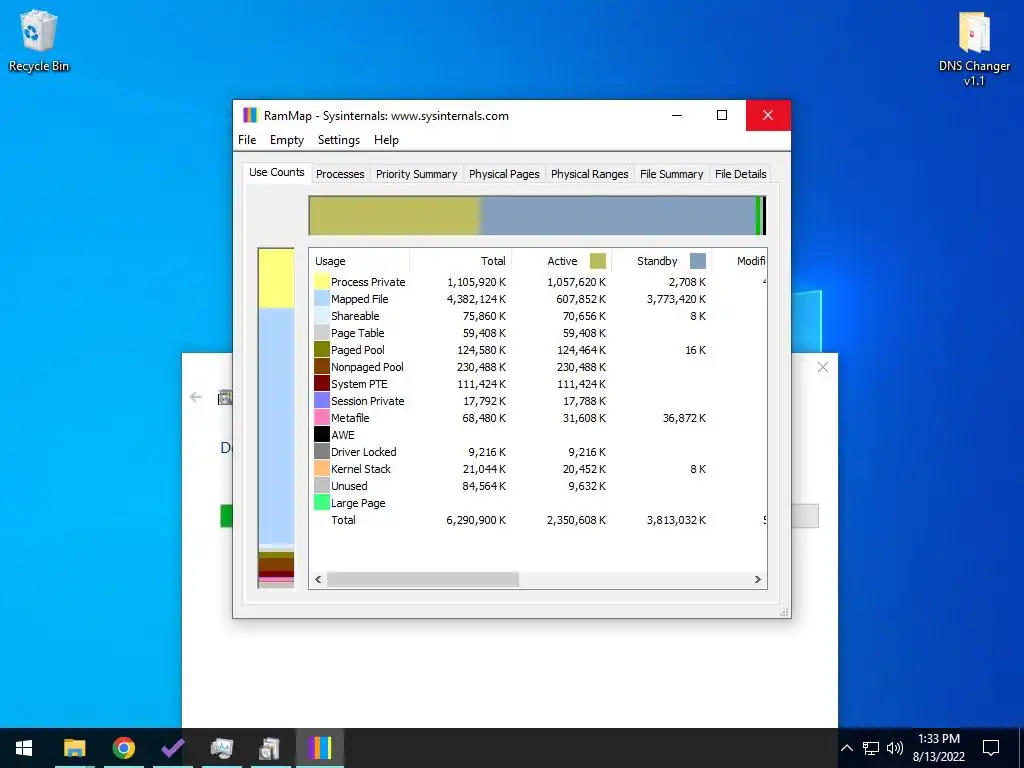This screenshot has width=1024, height=768.
Task: Open the purple checkmark app on taskbar
Action: click(x=172, y=748)
